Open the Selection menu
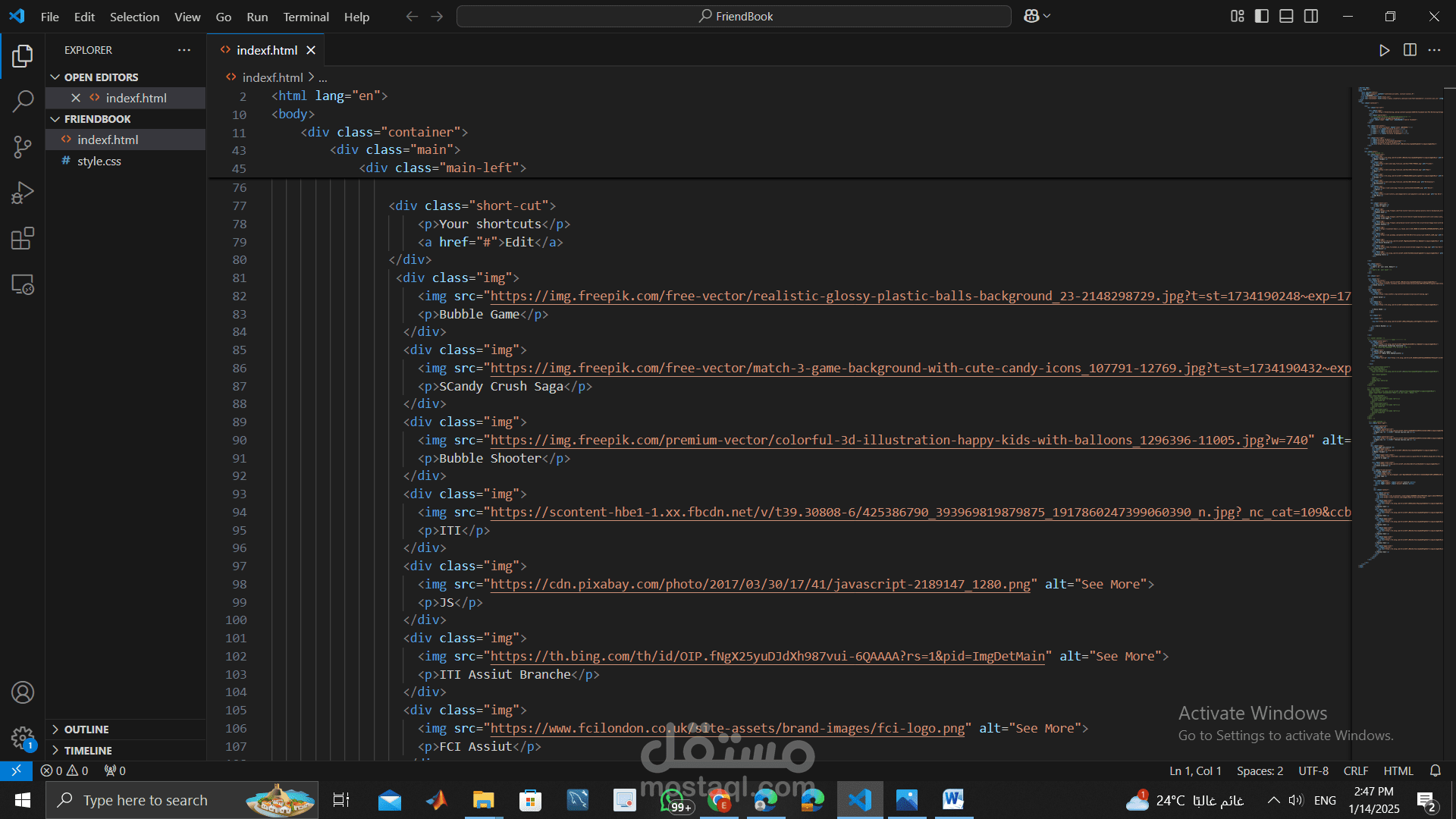 tap(134, 17)
